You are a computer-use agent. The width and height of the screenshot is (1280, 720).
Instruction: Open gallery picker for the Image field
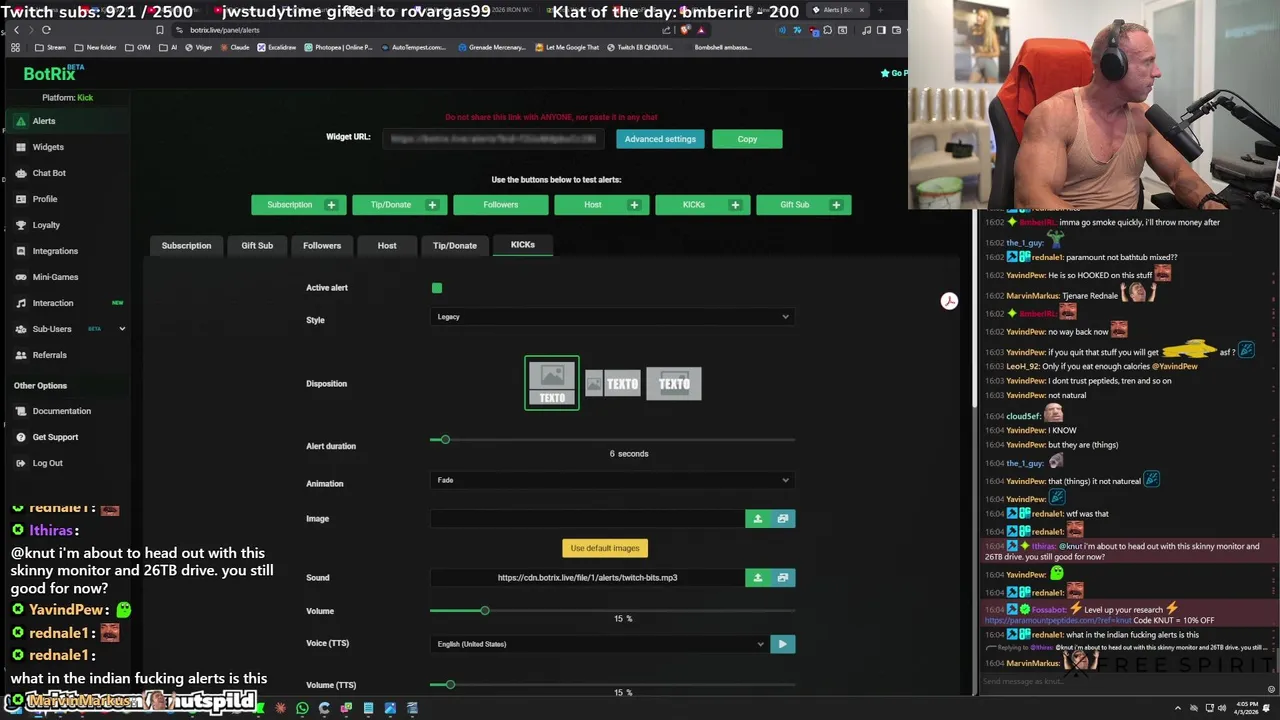(x=783, y=519)
